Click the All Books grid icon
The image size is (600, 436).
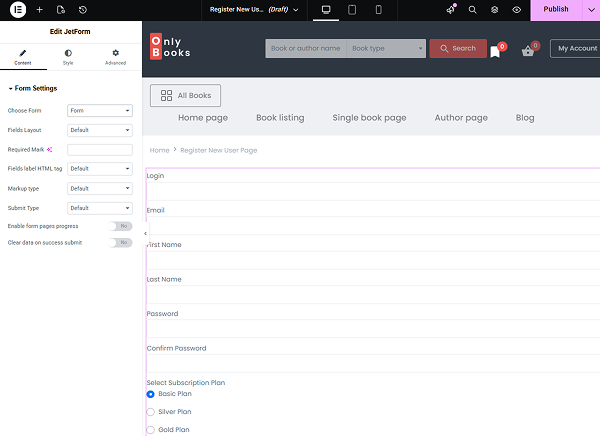click(x=166, y=95)
